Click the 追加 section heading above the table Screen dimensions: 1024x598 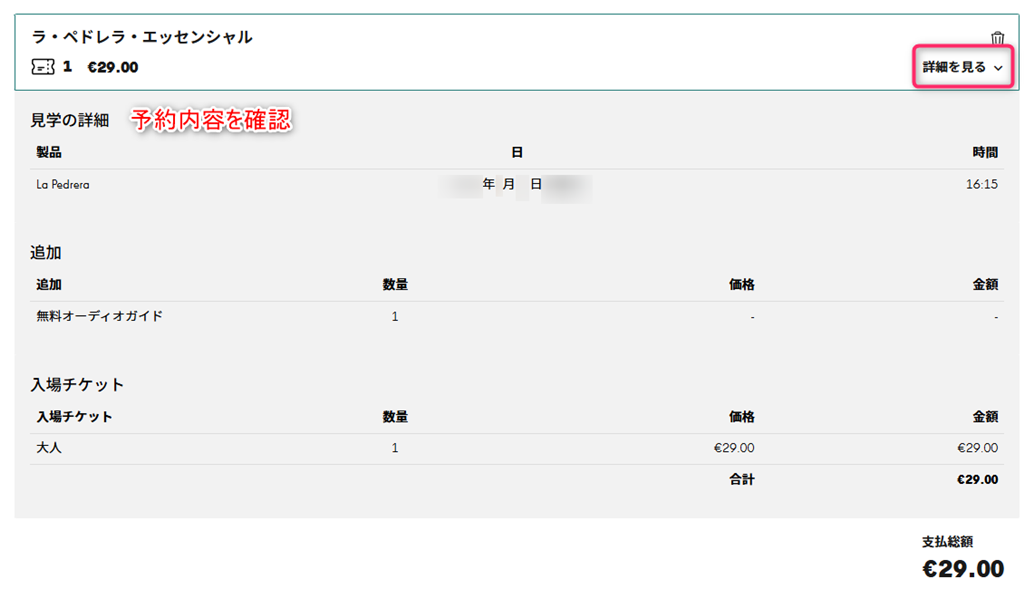point(46,253)
